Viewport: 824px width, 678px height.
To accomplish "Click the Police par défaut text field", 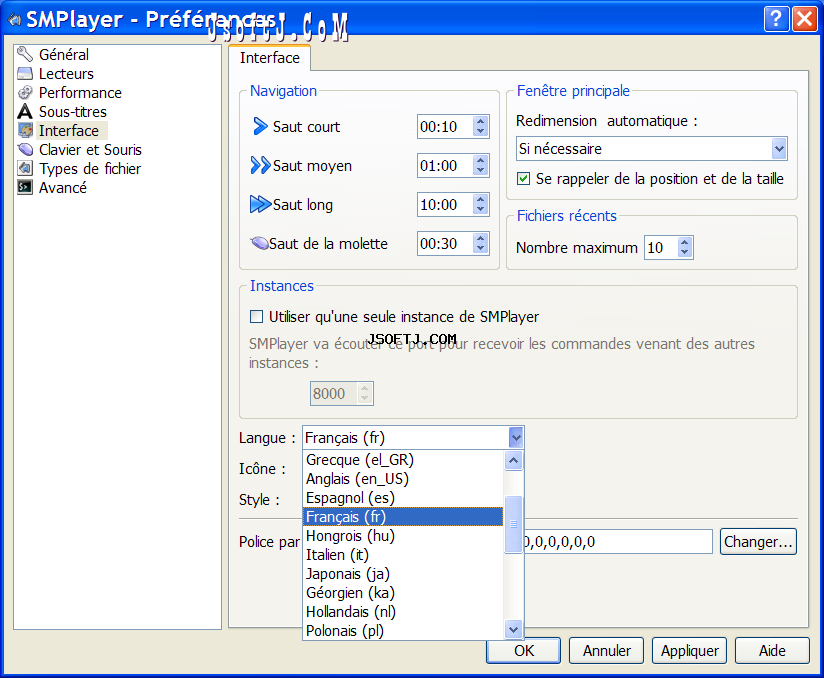I will tap(618, 541).
